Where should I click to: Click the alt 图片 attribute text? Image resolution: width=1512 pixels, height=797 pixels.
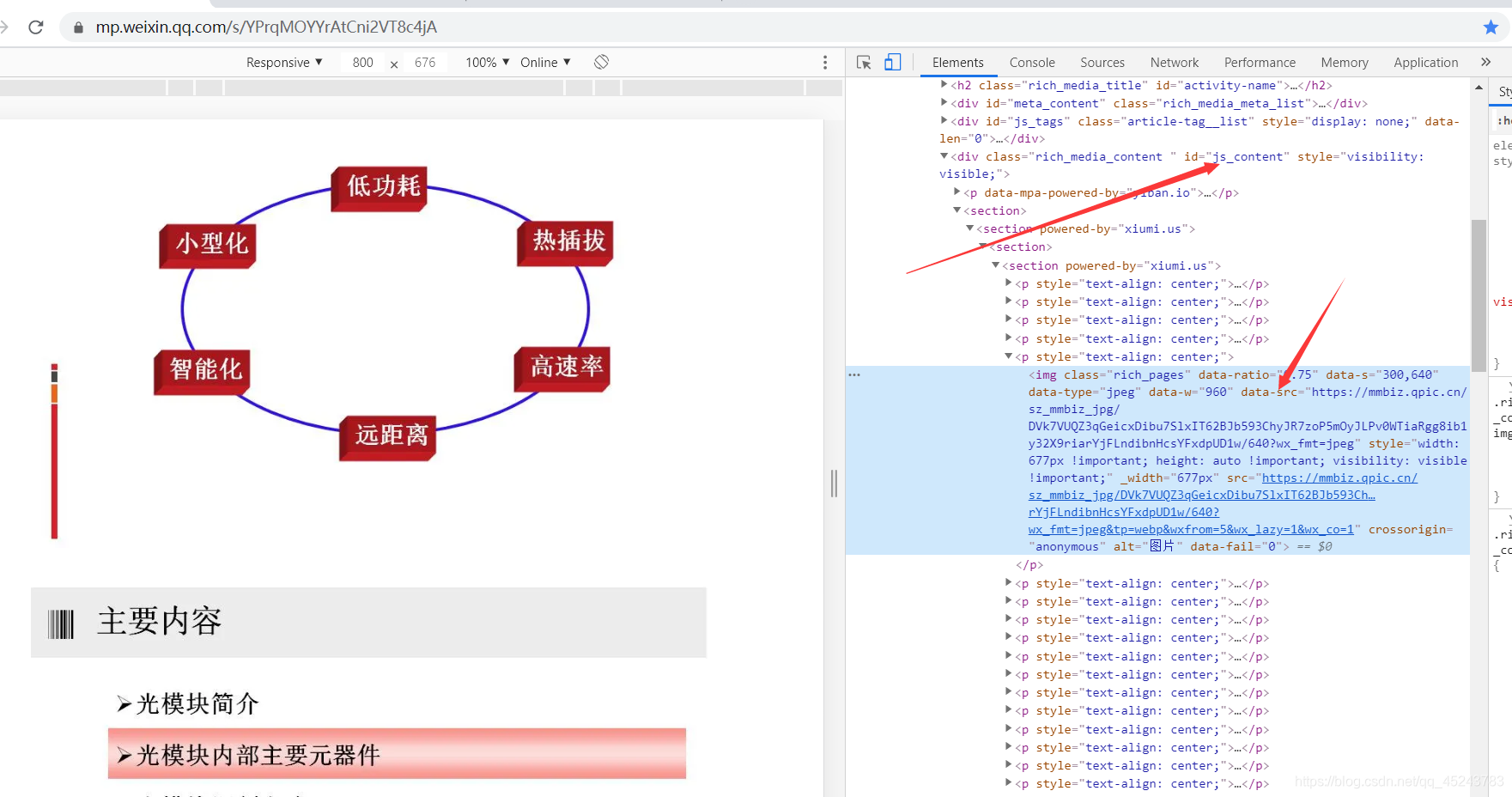(x=1148, y=546)
